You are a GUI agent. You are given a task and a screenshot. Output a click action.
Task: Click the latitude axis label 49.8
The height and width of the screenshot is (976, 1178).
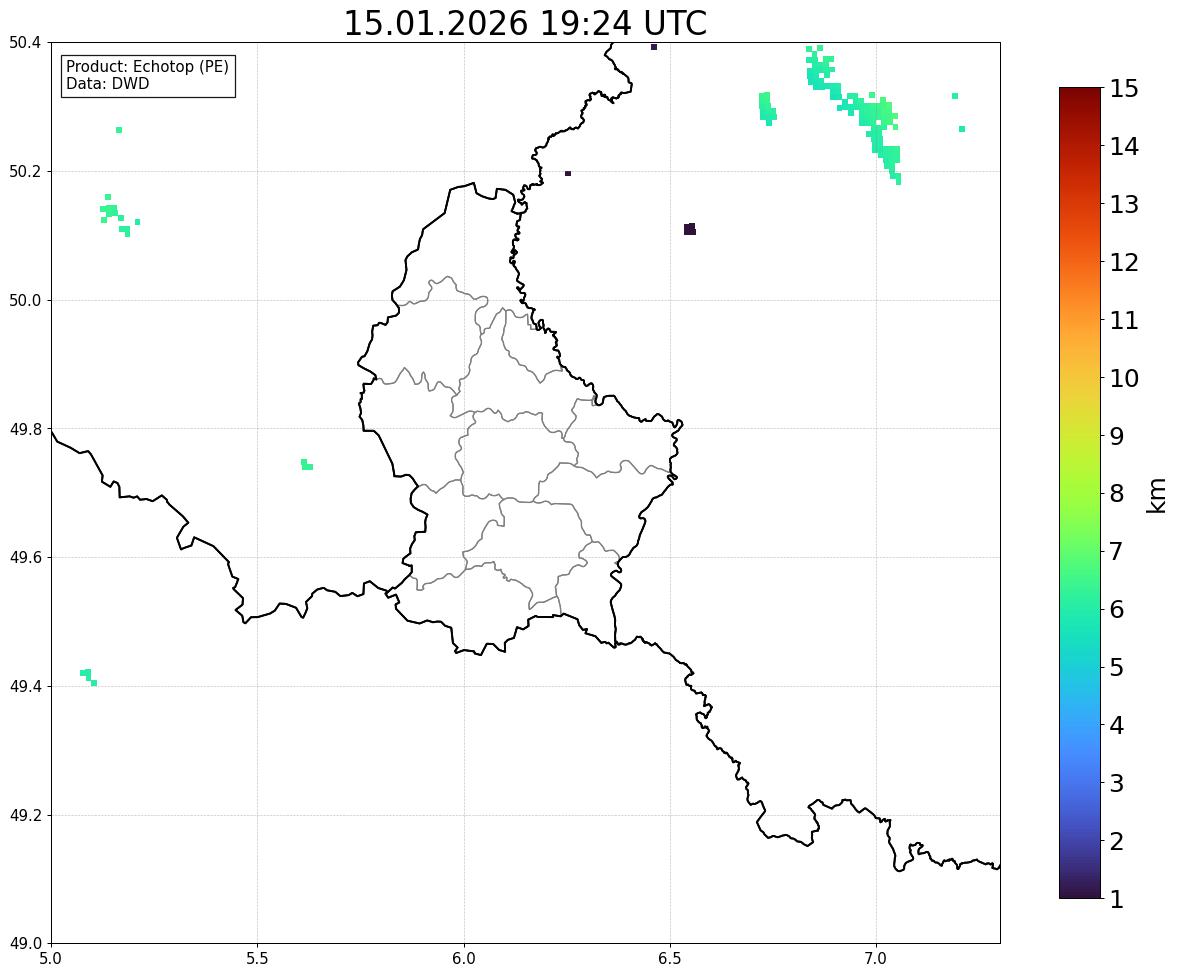(x=26, y=429)
